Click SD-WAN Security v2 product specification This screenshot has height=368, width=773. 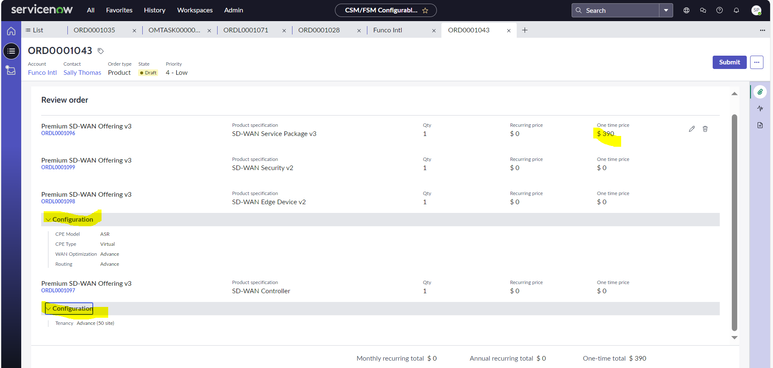[263, 168]
